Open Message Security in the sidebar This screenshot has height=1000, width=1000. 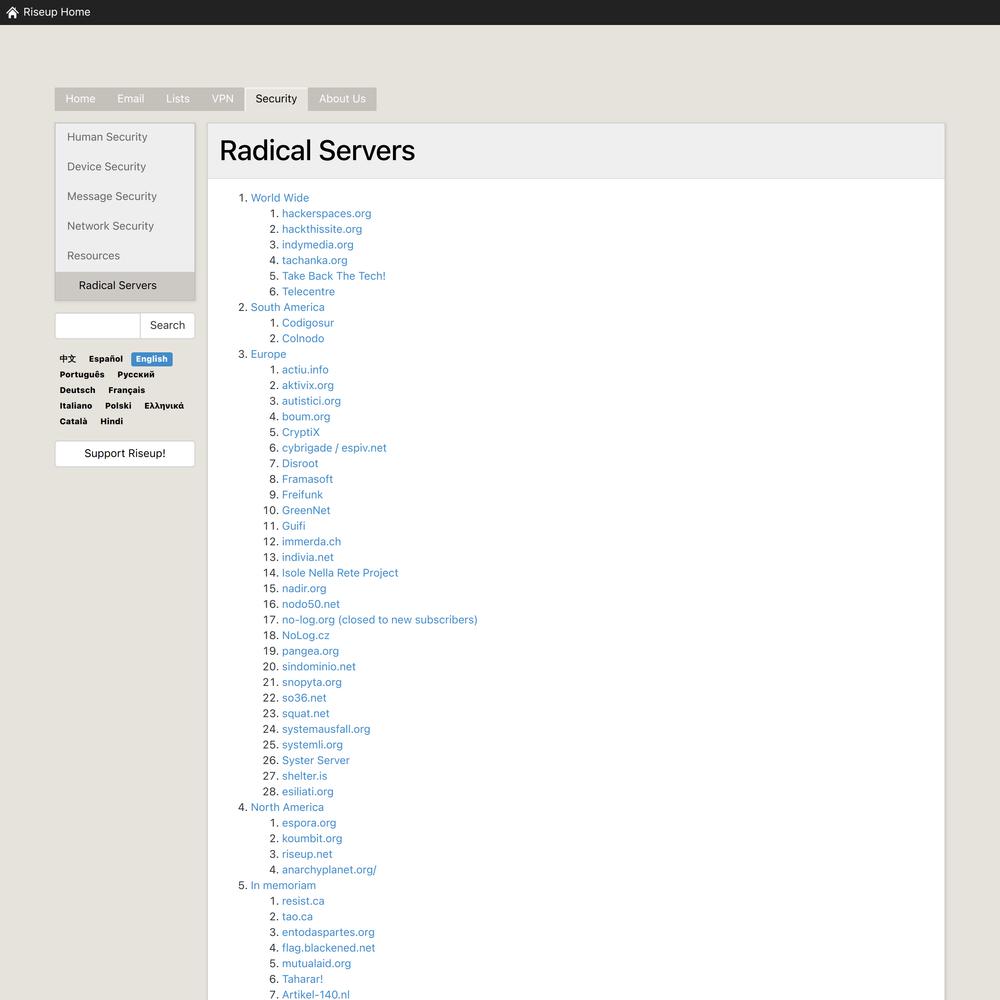point(125,196)
